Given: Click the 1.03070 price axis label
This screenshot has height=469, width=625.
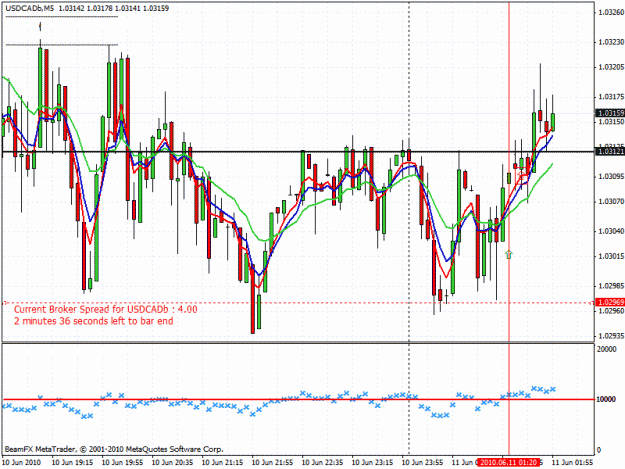Looking at the screenshot, I should (x=611, y=202).
